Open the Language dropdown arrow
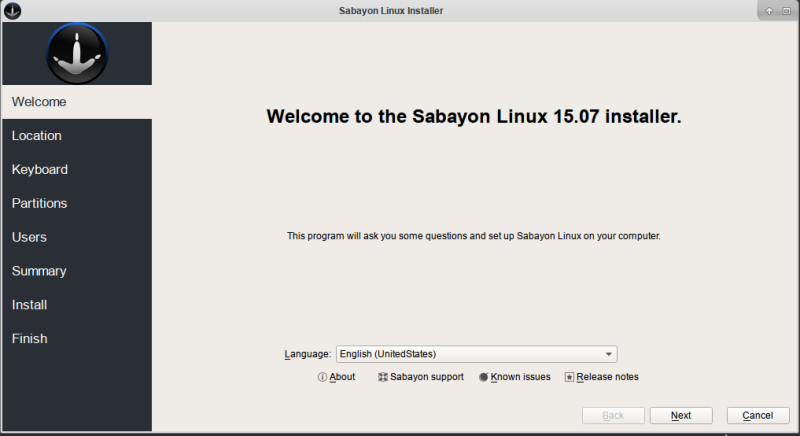800x436 pixels. (609, 354)
